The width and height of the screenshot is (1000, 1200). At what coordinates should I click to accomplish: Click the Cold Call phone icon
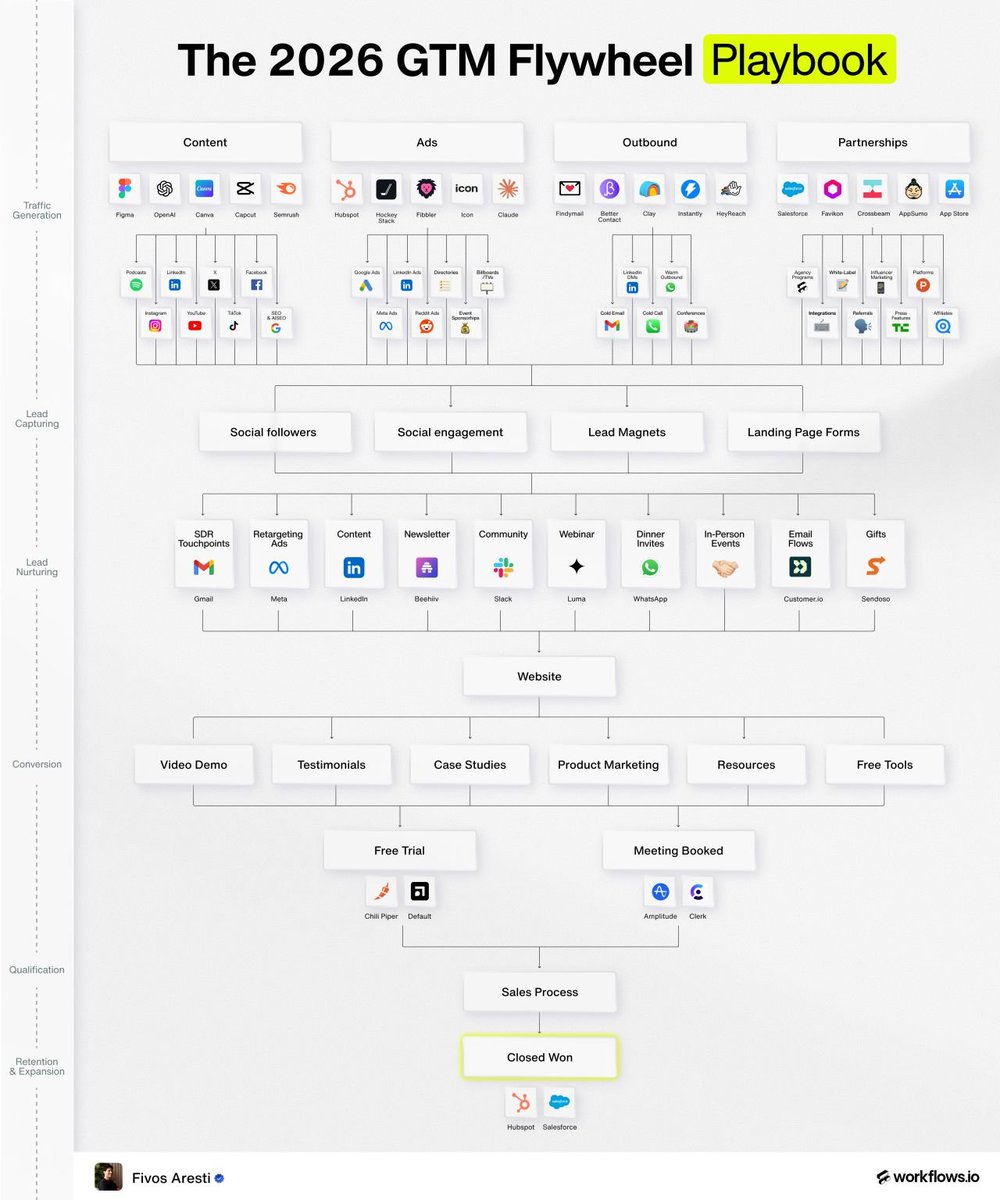(x=652, y=326)
